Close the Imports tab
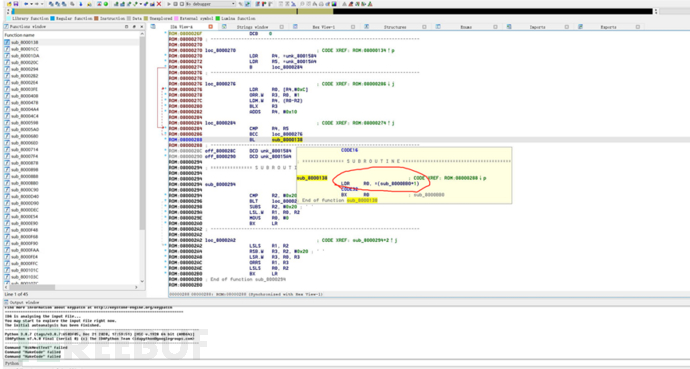The height and width of the screenshot is (369, 690). click(566, 27)
